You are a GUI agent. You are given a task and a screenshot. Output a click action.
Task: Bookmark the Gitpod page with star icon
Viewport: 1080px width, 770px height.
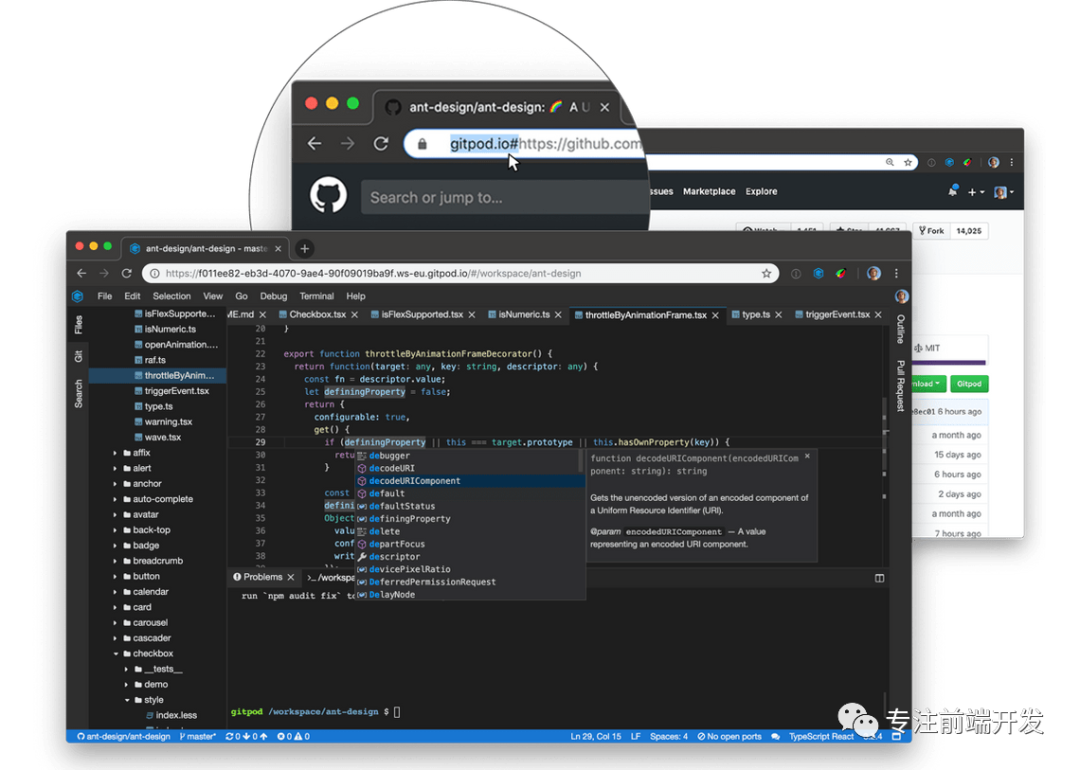pyautogui.click(x=767, y=273)
